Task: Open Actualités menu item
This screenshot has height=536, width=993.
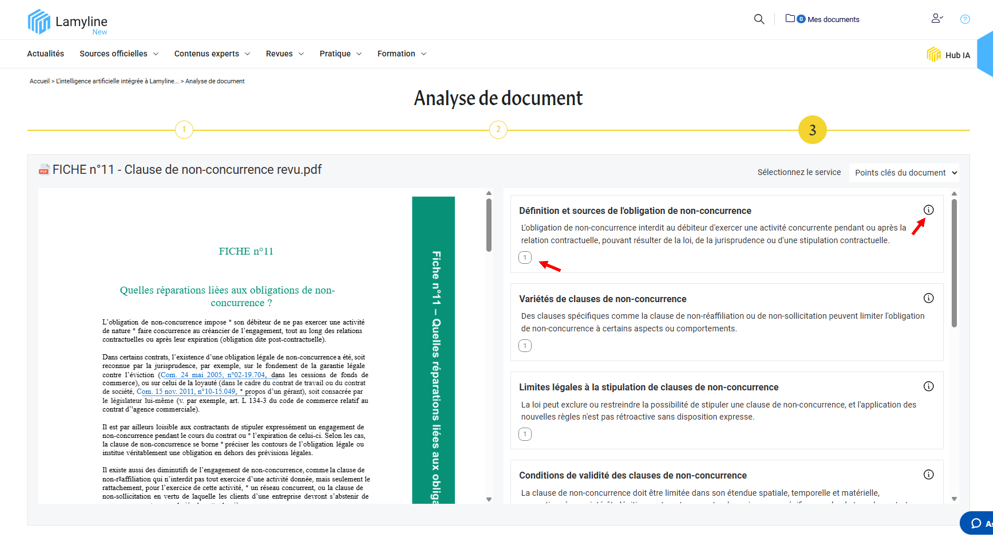Action: (x=46, y=54)
